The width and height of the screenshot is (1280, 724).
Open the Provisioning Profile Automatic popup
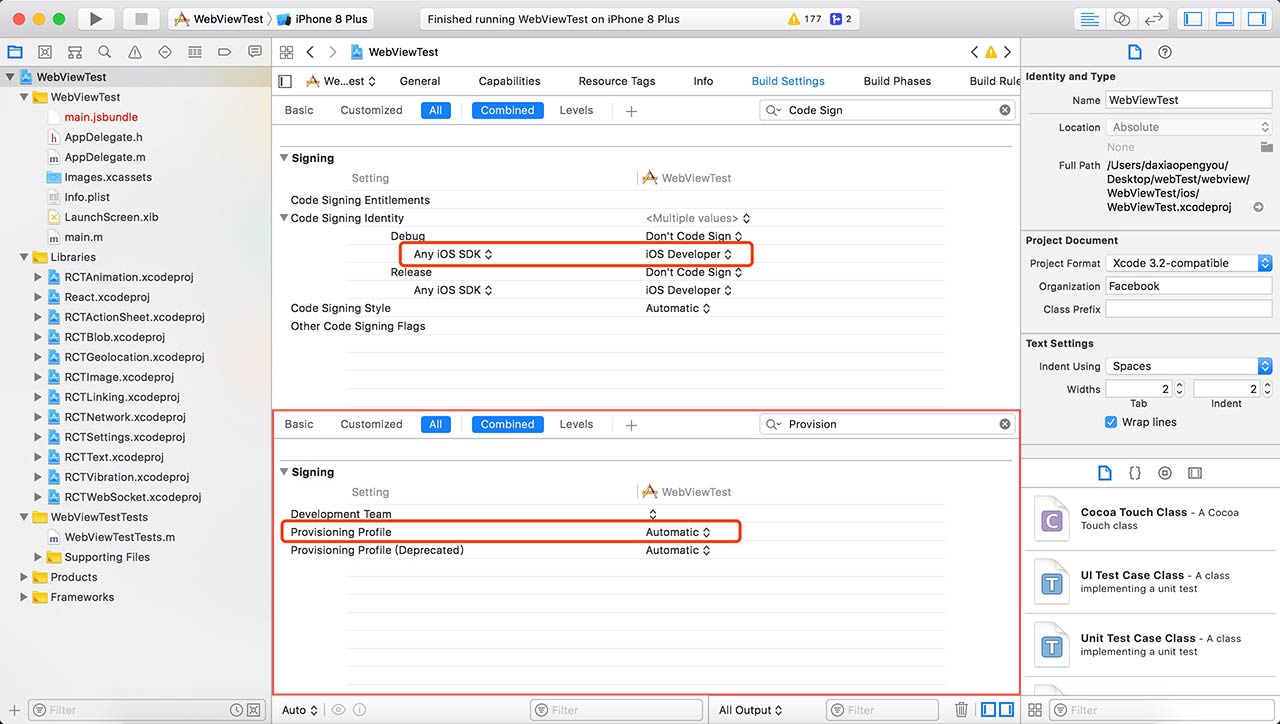coord(678,532)
